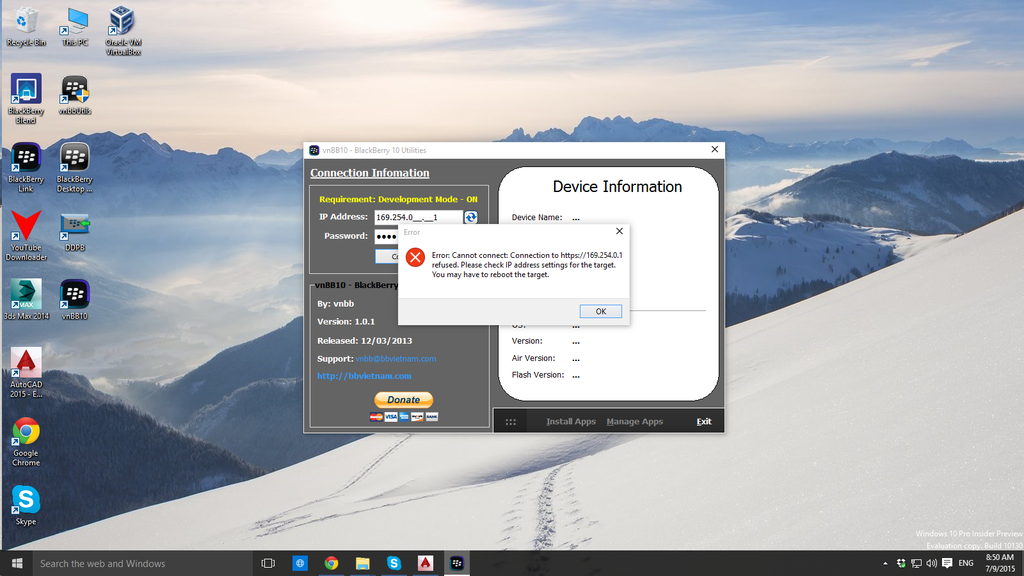Click the grid dots icon left of Install Apps
Screen dimensions: 1024x576
511,422
